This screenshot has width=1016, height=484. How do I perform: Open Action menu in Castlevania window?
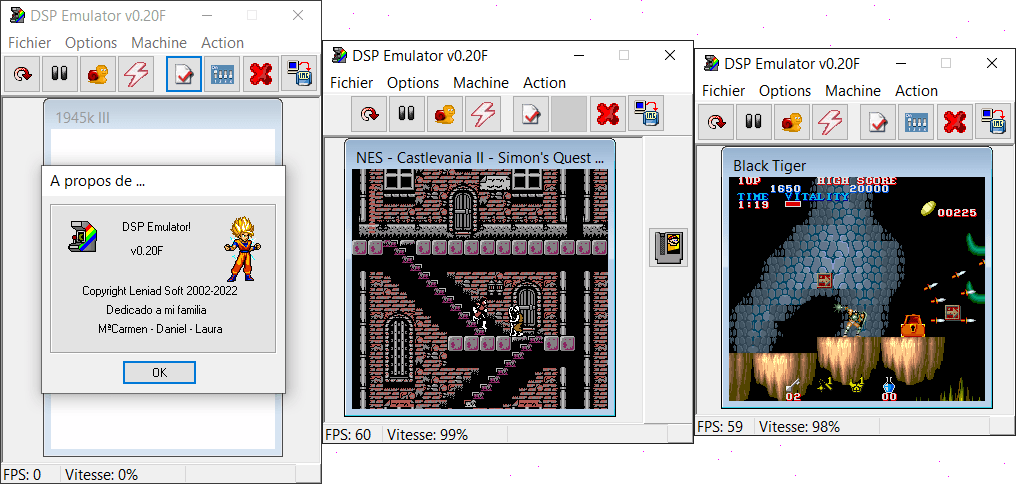(x=544, y=83)
